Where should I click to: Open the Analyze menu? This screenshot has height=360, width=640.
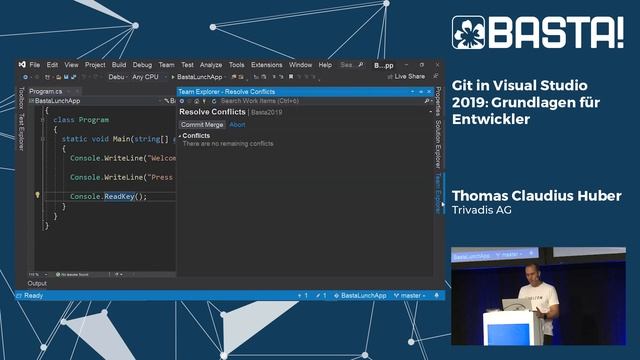click(211, 65)
